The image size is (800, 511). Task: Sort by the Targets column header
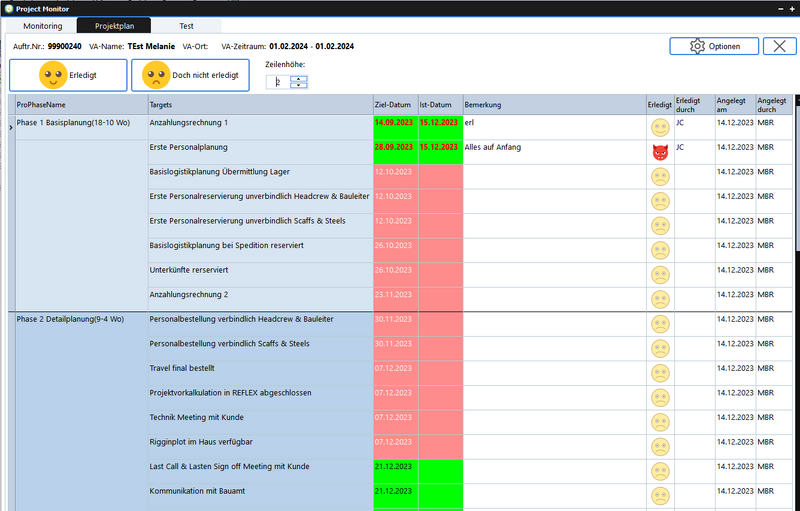tap(261, 105)
